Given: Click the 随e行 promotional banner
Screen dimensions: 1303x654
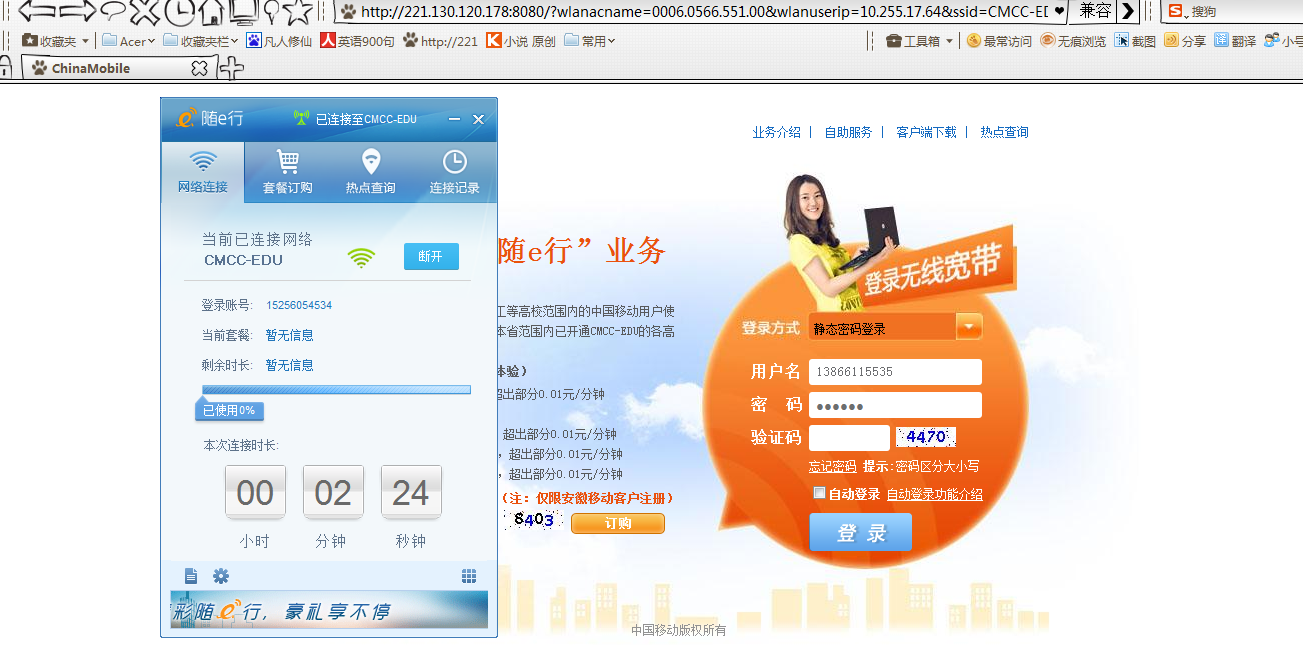Looking at the screenshot, I should 329,610.
